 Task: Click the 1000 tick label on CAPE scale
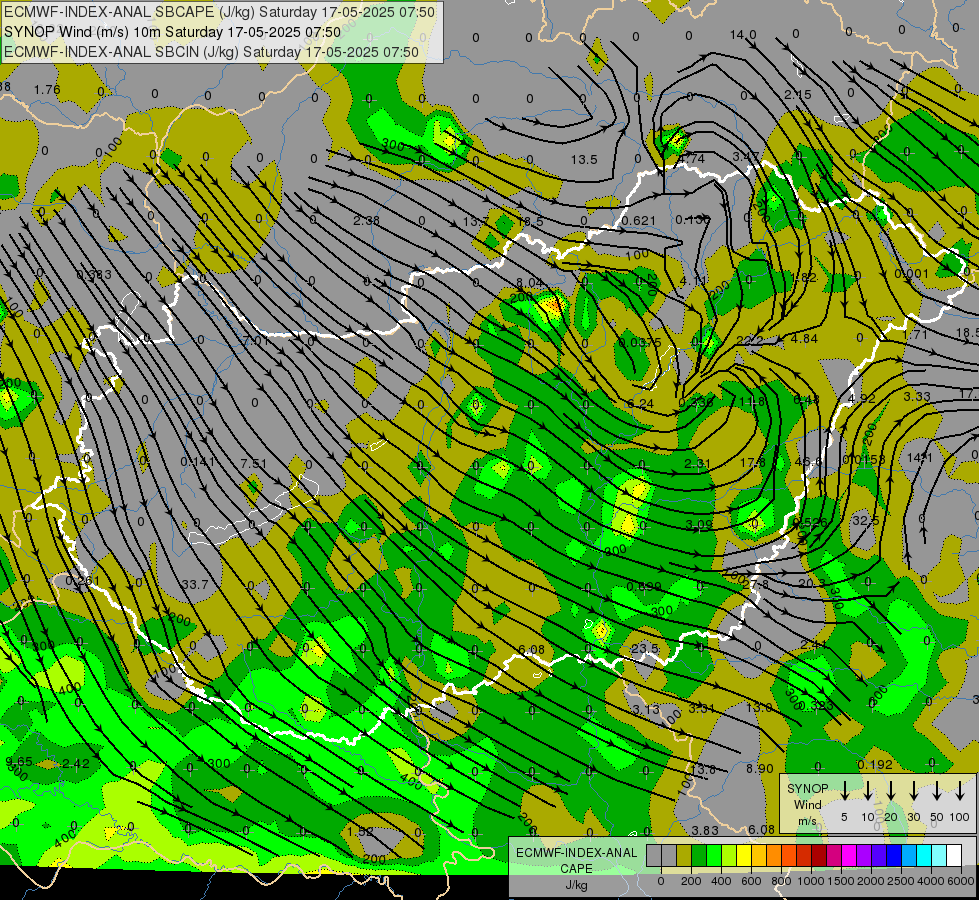click(810, 881)
